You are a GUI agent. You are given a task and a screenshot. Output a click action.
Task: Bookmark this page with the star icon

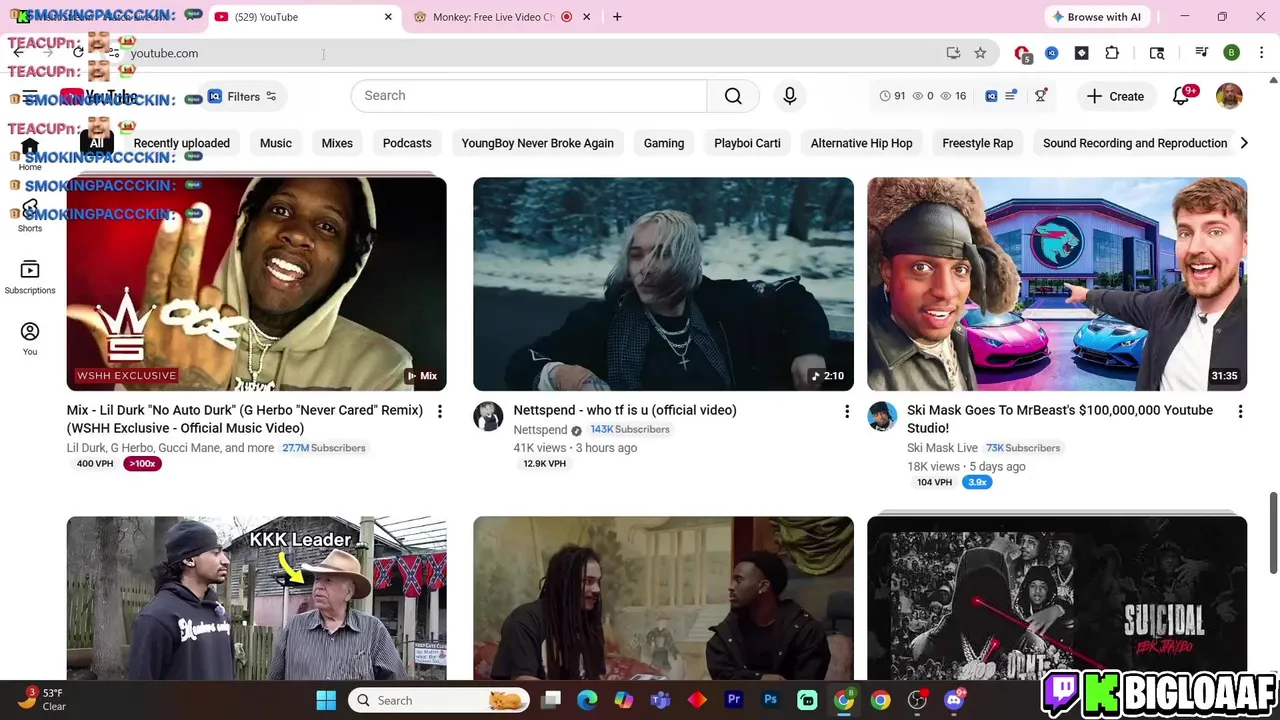(x=980, y=53)
